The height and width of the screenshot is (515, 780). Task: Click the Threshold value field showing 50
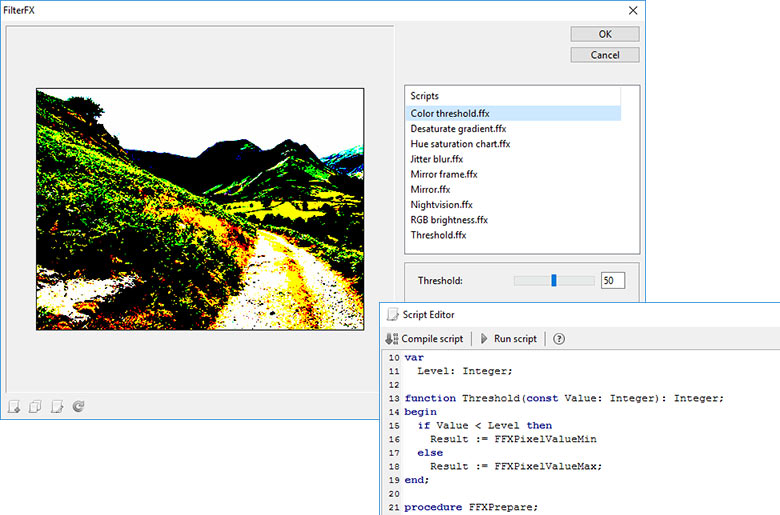[613, 281]
